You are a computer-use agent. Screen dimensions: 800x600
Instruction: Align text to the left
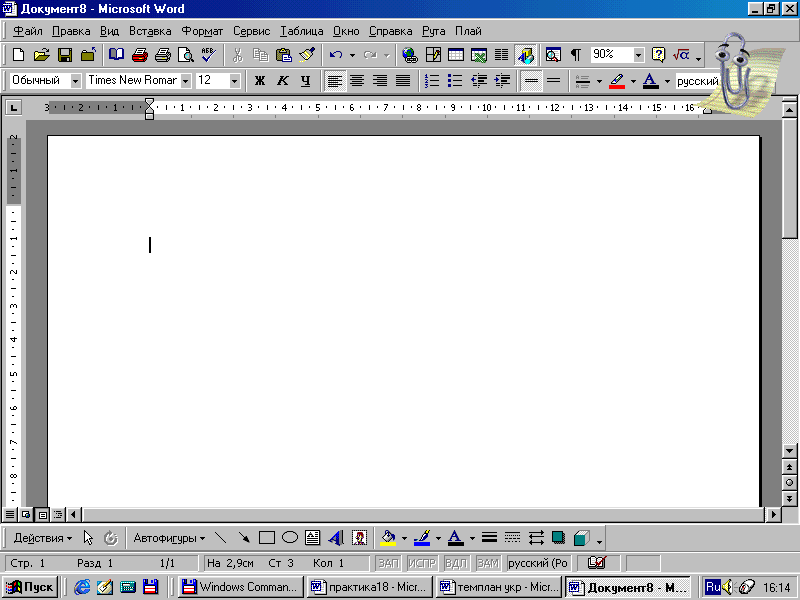[335, 81]
